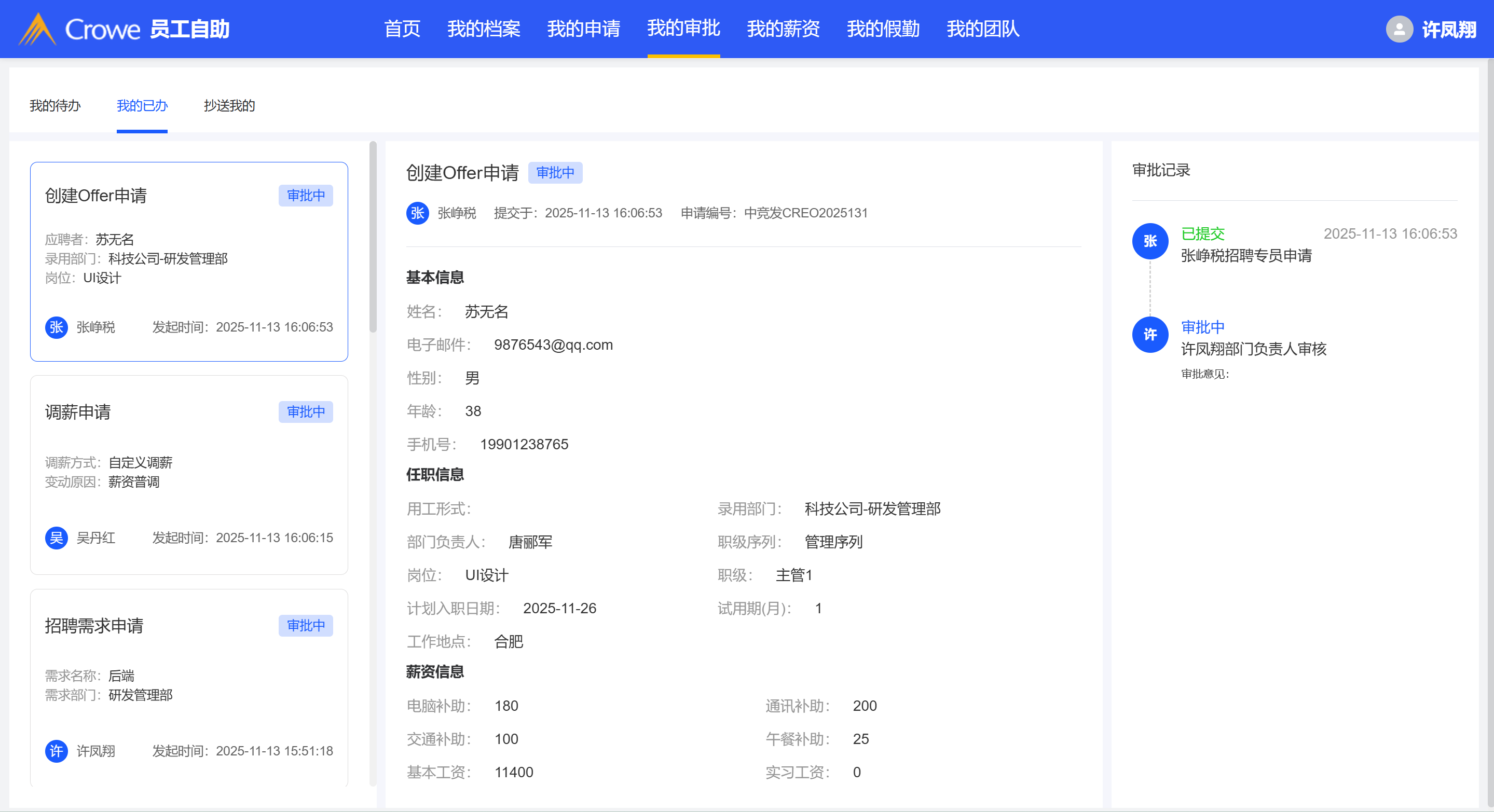Navigate to 我的假勤
Image resolution: width=1494 pixels, height=812 pixels.
[883, 29]
